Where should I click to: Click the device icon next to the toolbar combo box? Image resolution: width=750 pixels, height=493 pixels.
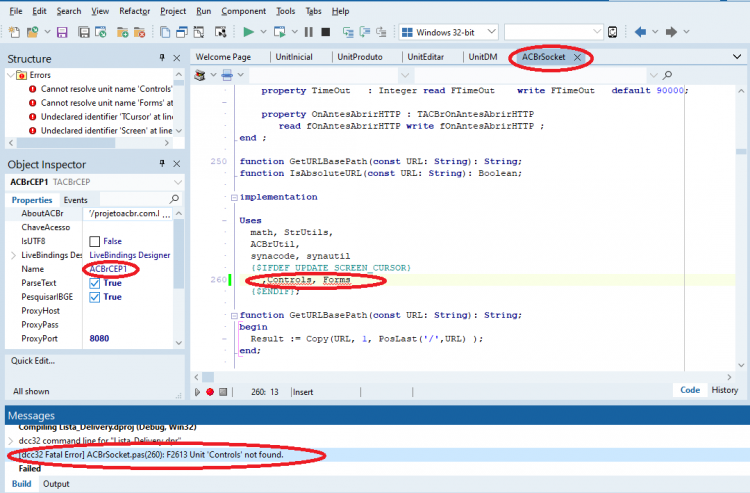(613, 32)
